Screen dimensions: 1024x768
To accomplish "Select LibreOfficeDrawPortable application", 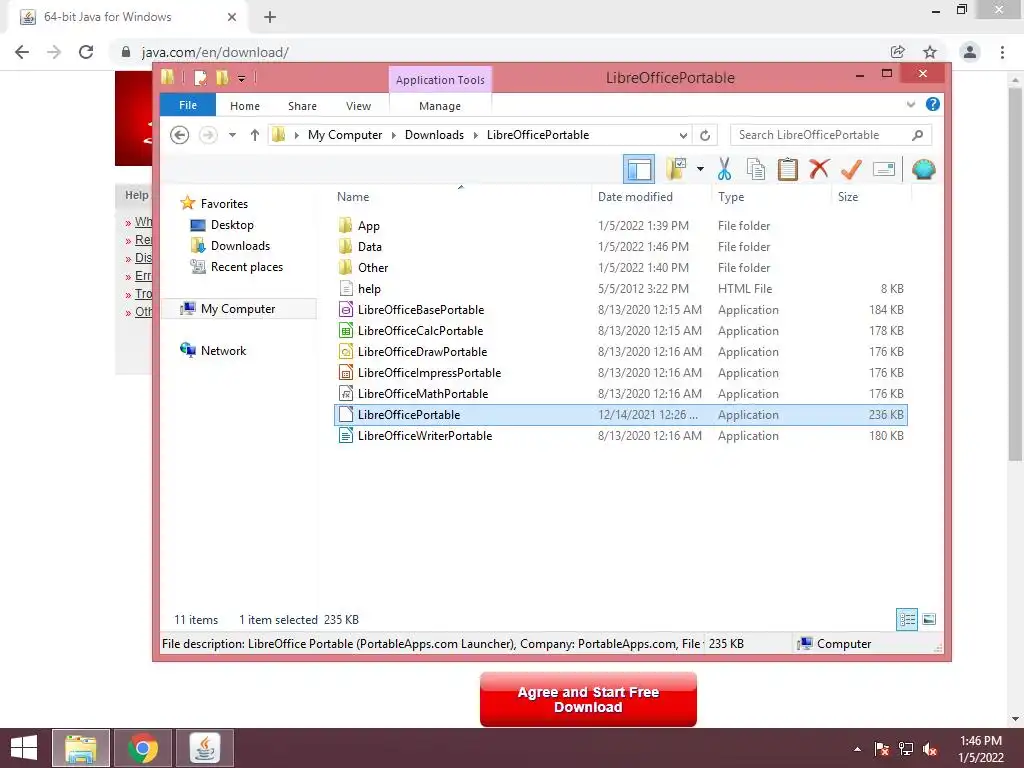I will [620, 351].
